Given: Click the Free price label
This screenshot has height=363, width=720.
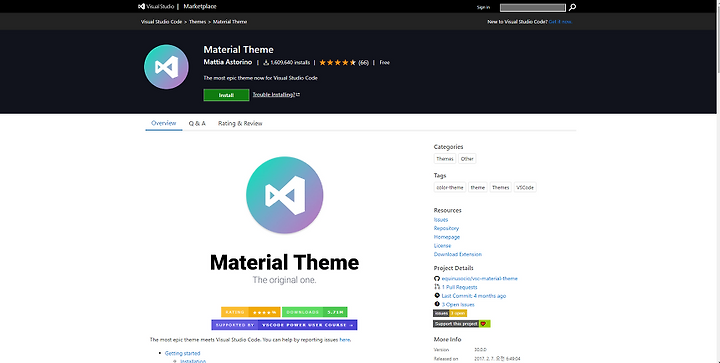Looking at the screenshot, I should (385, 62).
